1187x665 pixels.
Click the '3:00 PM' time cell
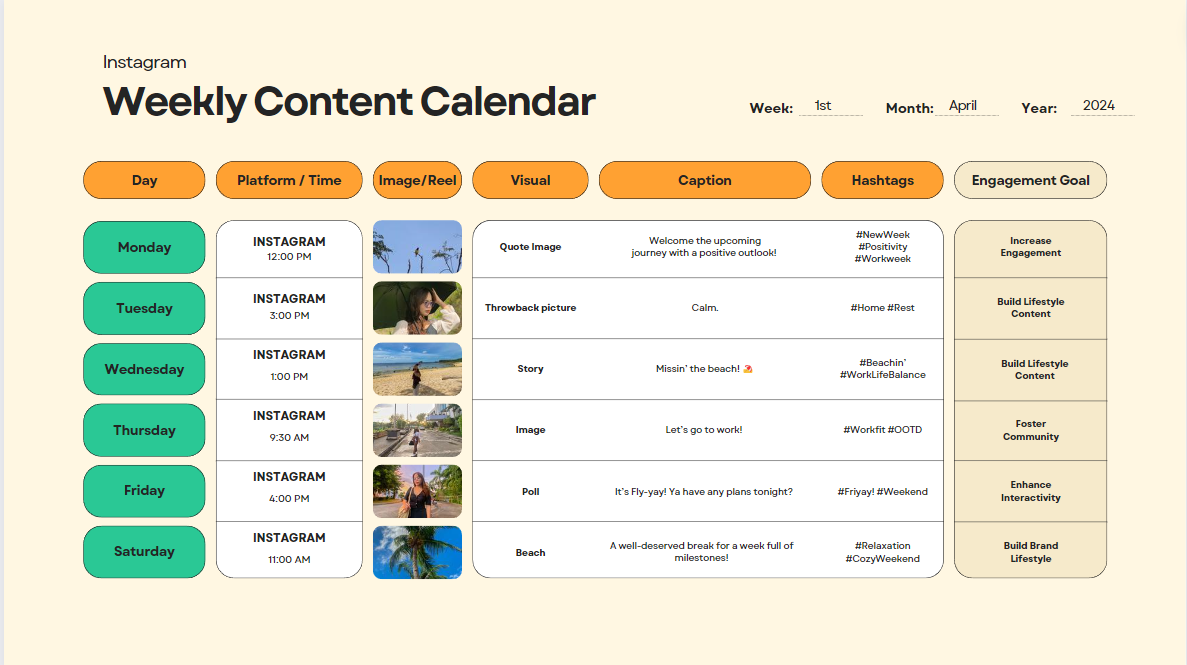289,315
